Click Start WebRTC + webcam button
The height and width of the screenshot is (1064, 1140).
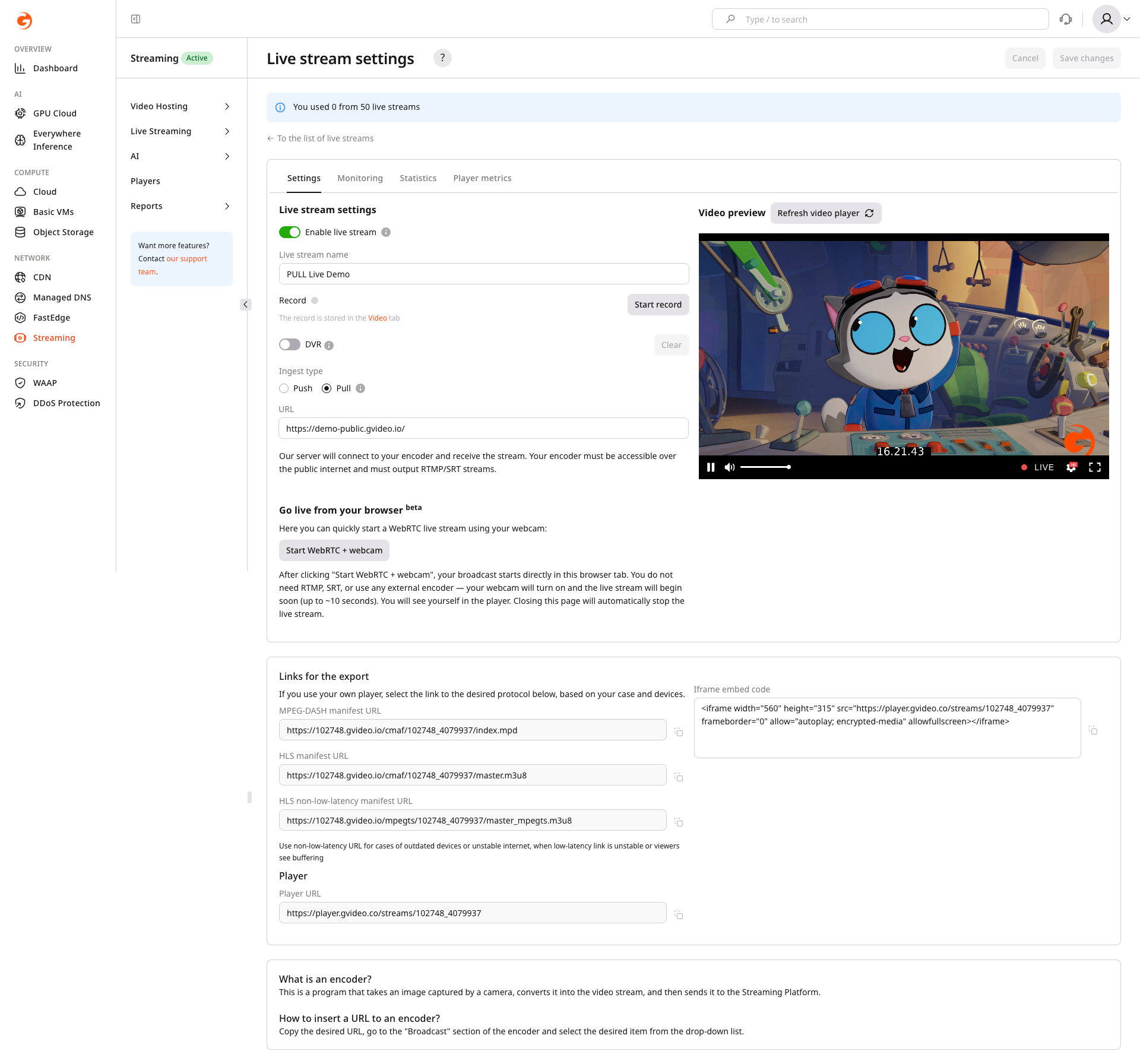click(334, 550)
